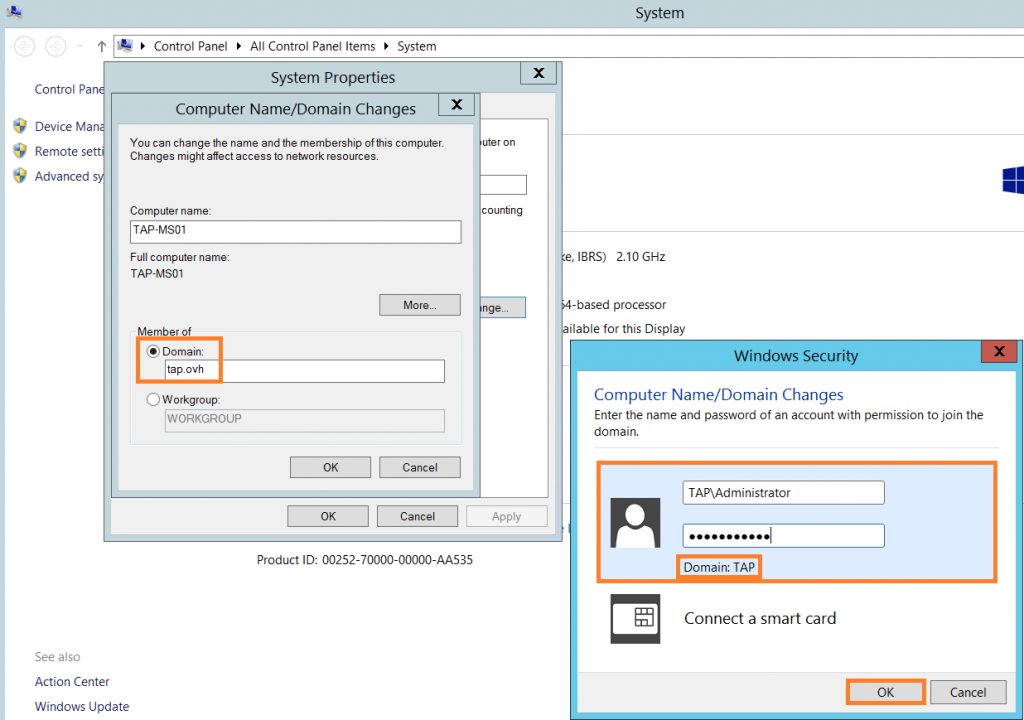
Task: Click the partially hidden Change... button
Action: 503,308
